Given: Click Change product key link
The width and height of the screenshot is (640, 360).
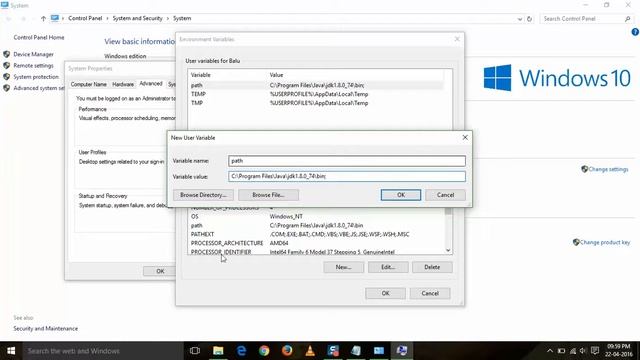Looking at the screenshot, I should pyautogui.click(x=605, y=242).
